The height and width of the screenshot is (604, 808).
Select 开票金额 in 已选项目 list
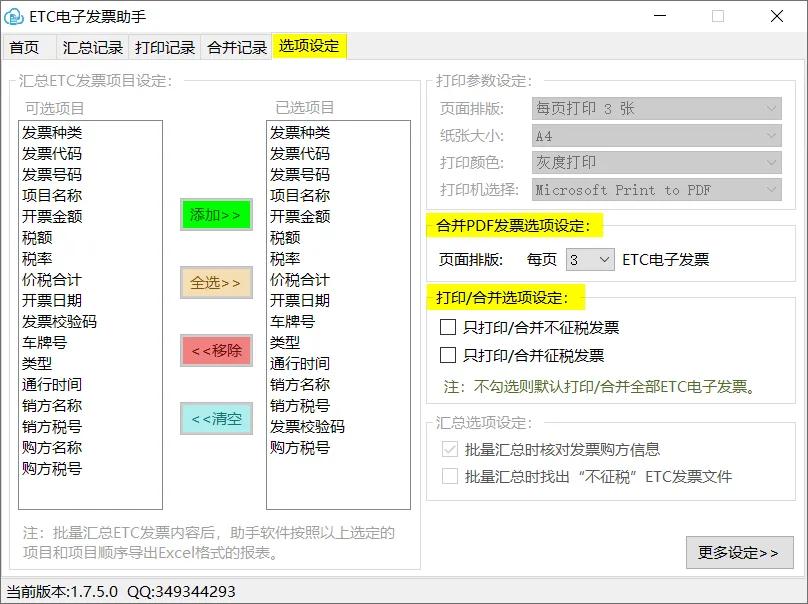click(300, 216)
